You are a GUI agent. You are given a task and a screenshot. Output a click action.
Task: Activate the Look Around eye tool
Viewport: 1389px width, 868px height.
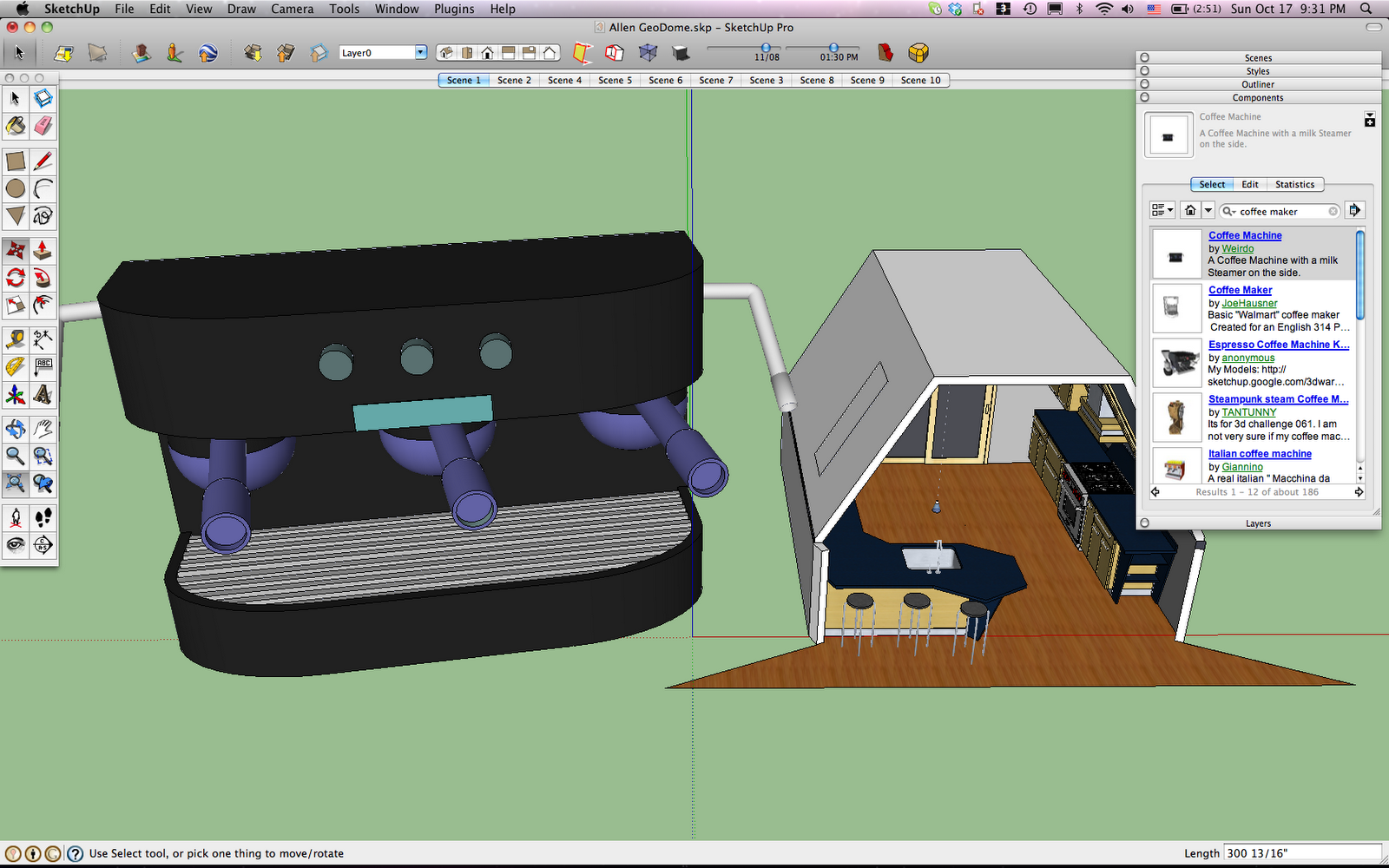(16, 545)
